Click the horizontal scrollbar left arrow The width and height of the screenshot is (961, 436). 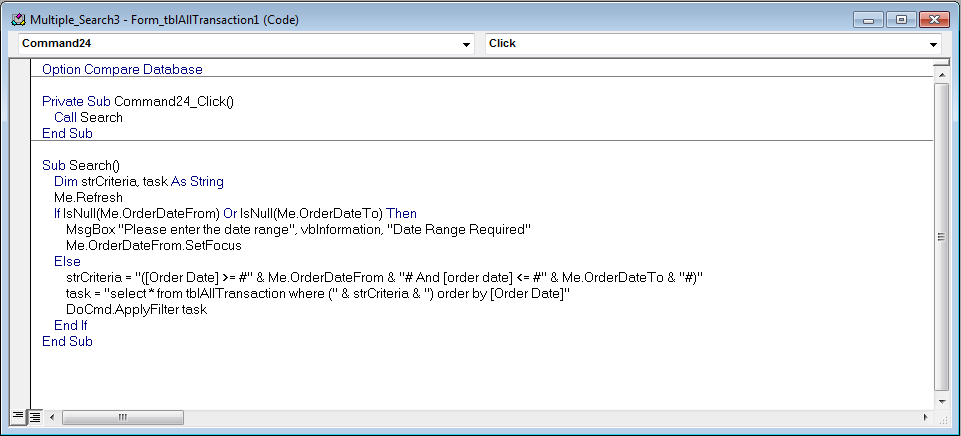pos(53,417)
